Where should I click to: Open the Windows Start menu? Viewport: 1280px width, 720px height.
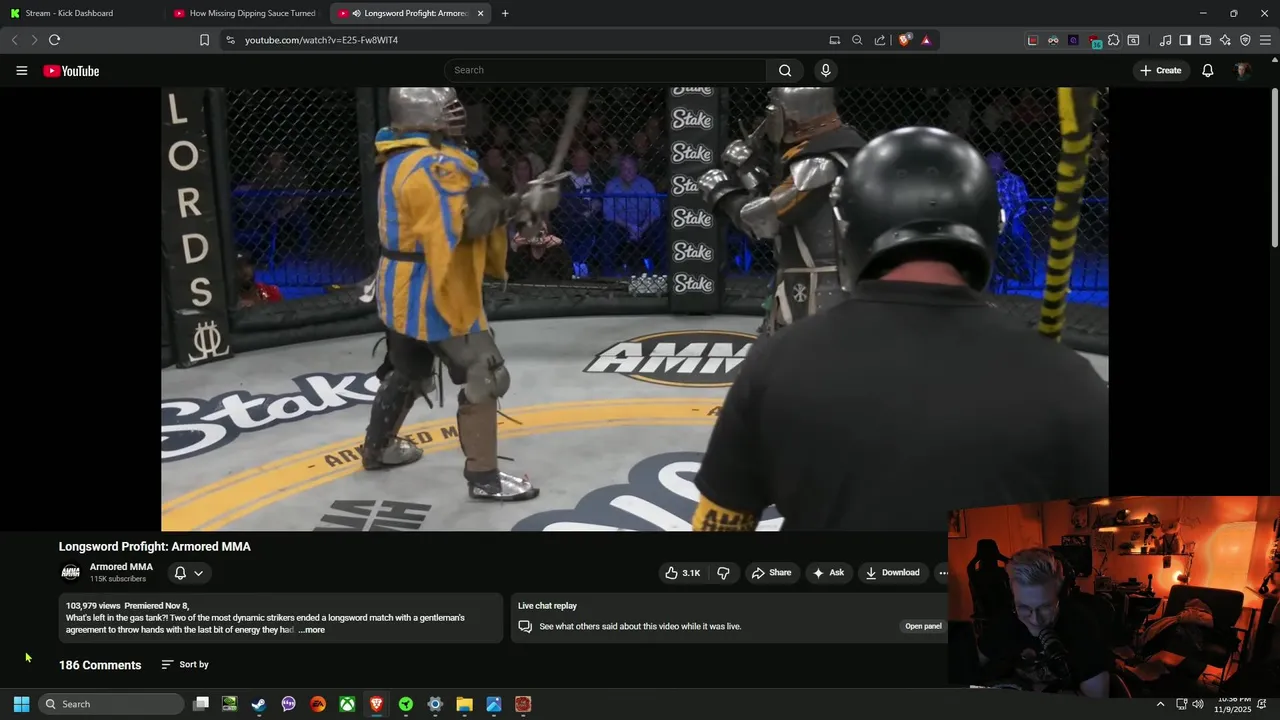21,704
